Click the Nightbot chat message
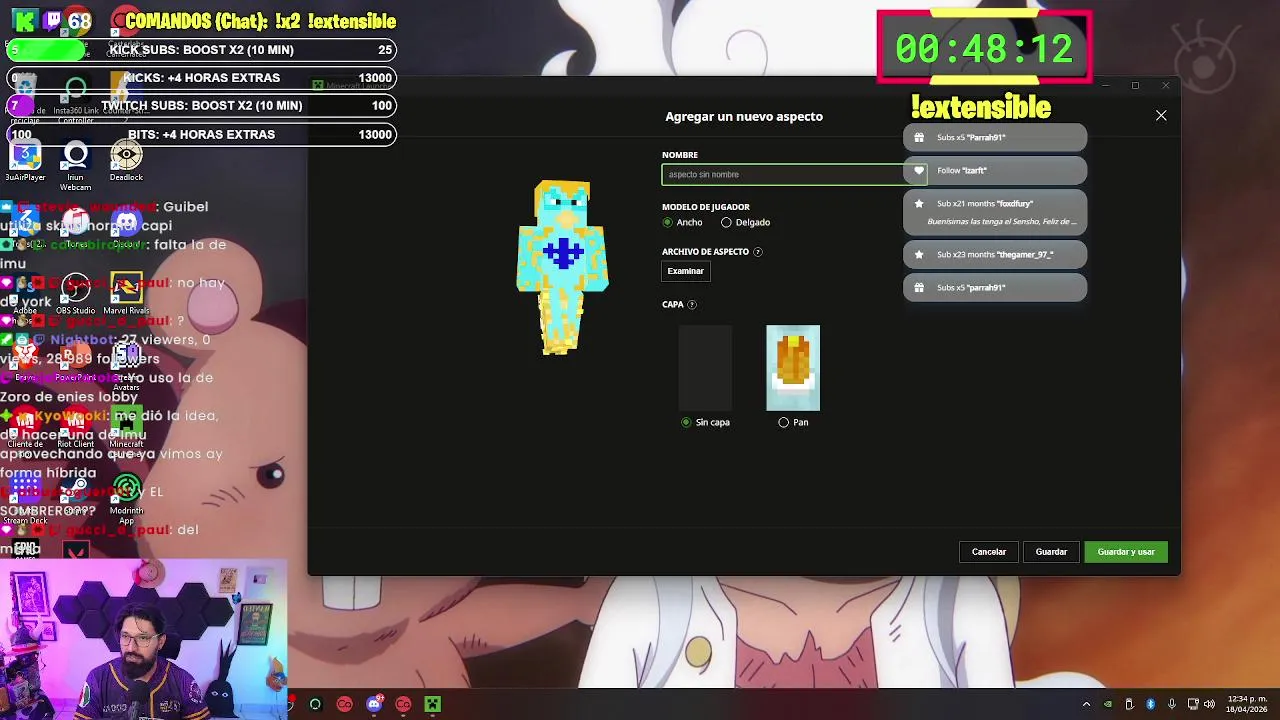 [107, 349]
